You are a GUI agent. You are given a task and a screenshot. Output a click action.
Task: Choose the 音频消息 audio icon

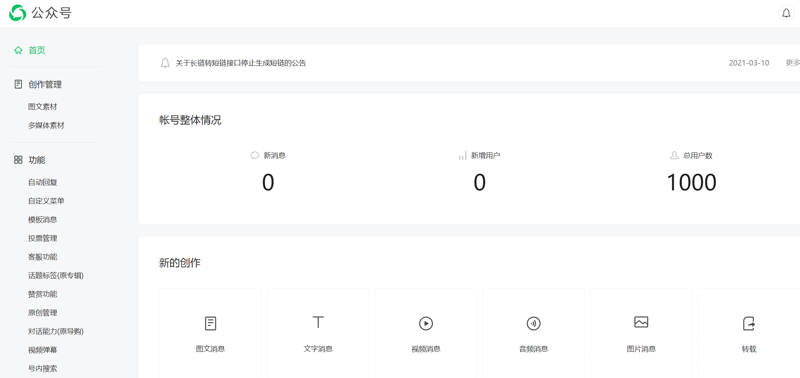pyautogui.click(x=533, y=323)
